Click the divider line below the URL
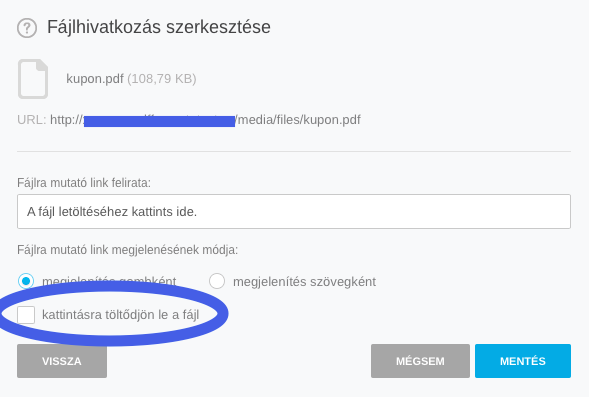Image resolution: width=589 pixels, height=397 pixels. tap(294, 152)
